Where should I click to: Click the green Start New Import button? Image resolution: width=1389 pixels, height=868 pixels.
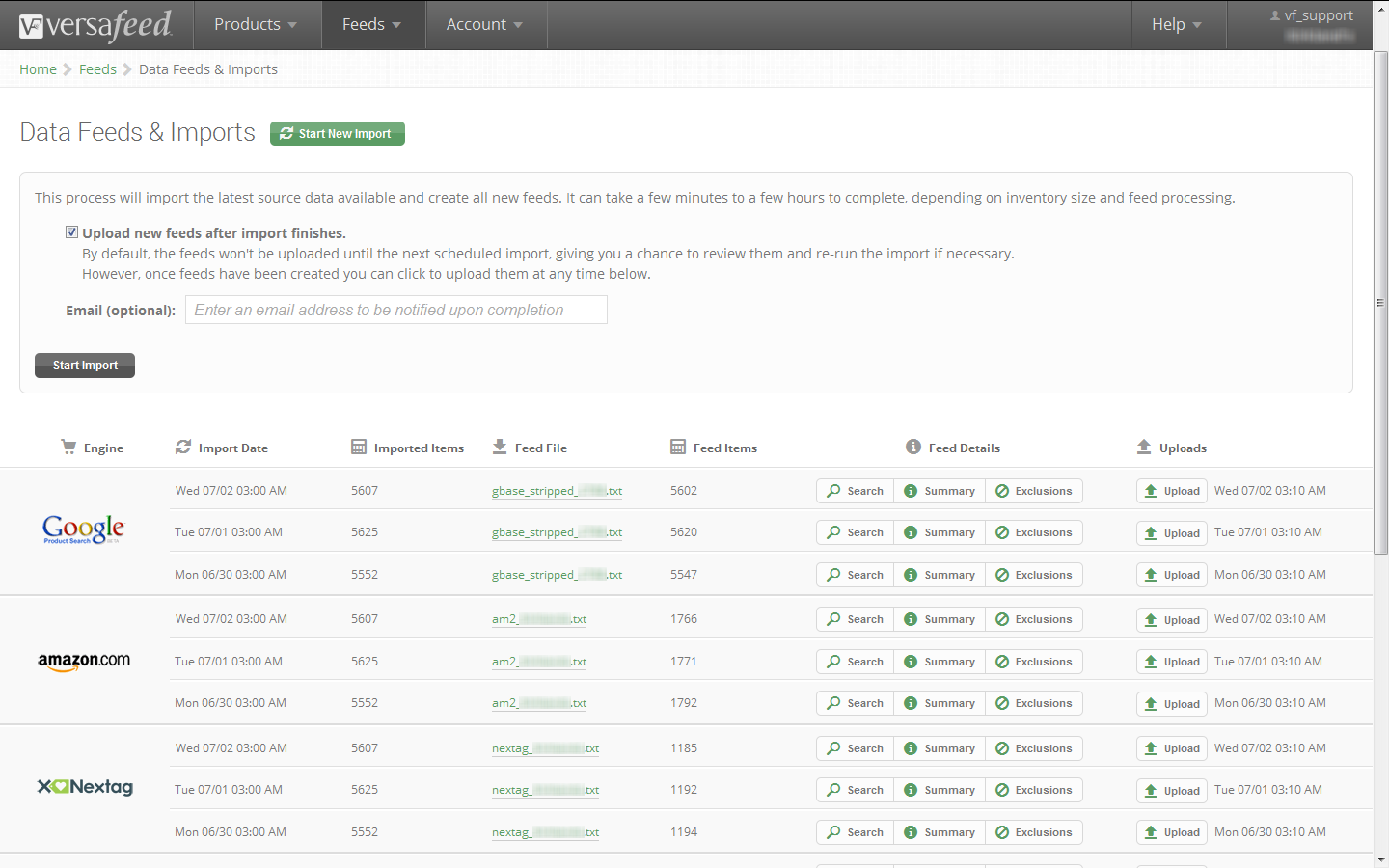coord(338,134)
